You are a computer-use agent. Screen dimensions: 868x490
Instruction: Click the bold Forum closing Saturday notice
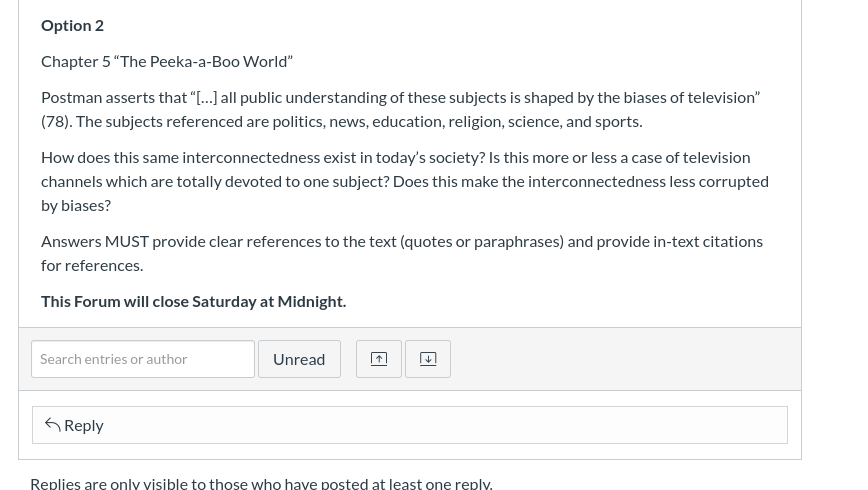point(194,302)
